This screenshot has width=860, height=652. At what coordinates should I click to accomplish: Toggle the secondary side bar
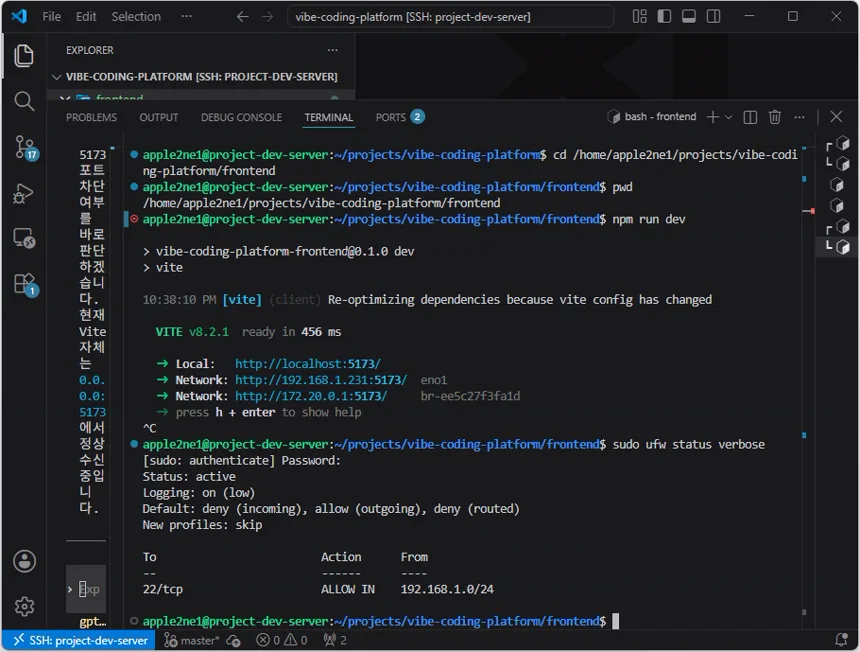coord(714,16)
